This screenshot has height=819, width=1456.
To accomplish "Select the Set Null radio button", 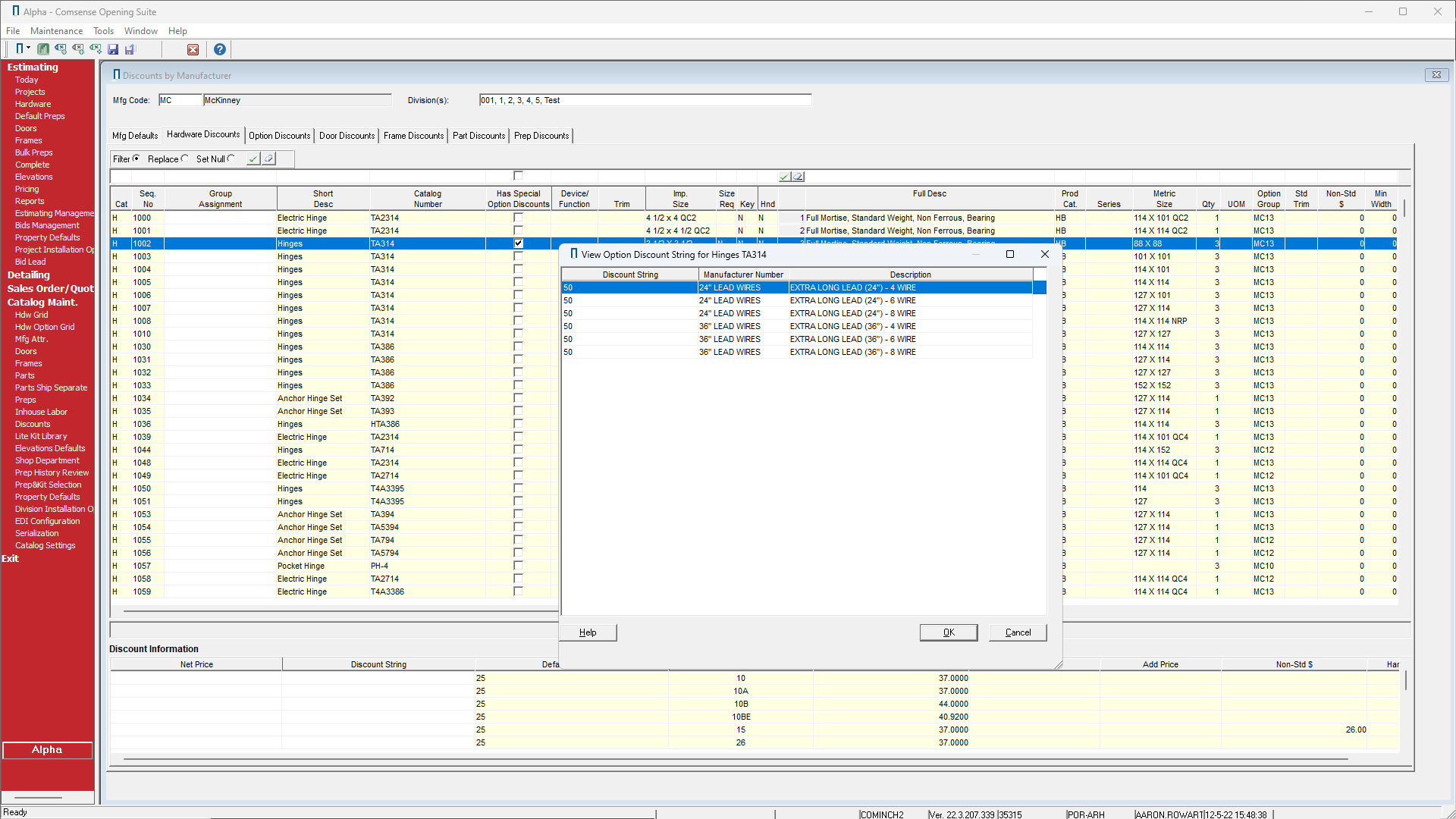I will (x=231, y=158).
